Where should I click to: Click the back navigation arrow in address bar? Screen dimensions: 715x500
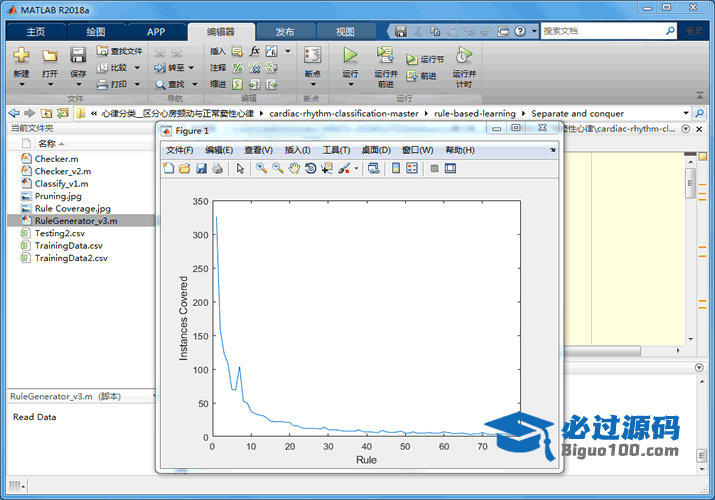pyautogui.click(x=14, y=113)
